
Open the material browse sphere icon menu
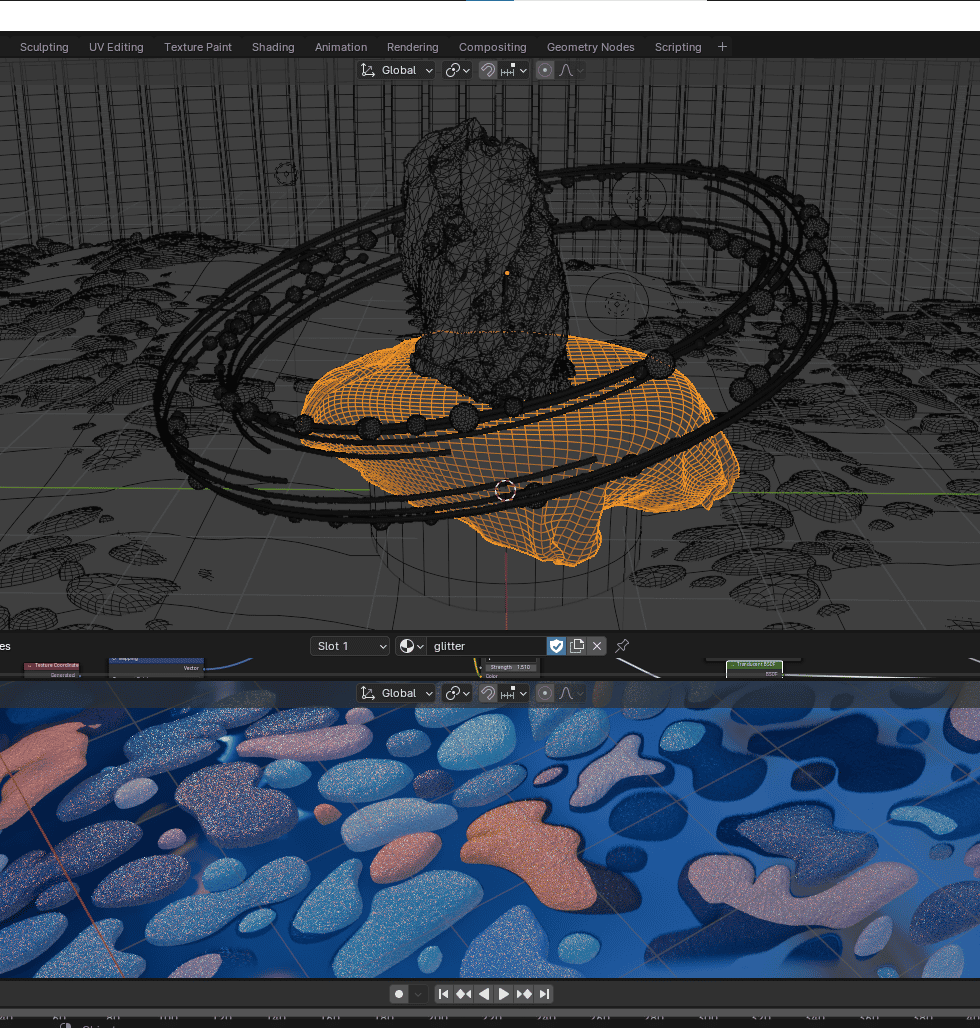coord(411,646)
